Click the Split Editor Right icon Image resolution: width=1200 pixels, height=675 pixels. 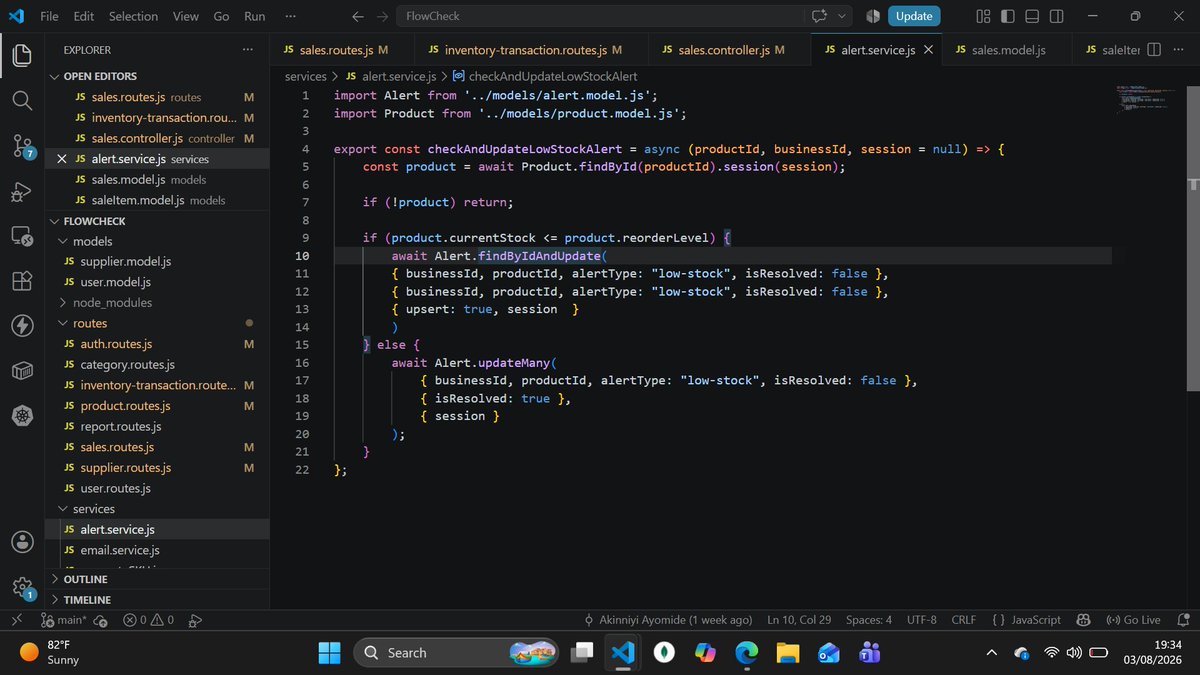[1153, 49]
